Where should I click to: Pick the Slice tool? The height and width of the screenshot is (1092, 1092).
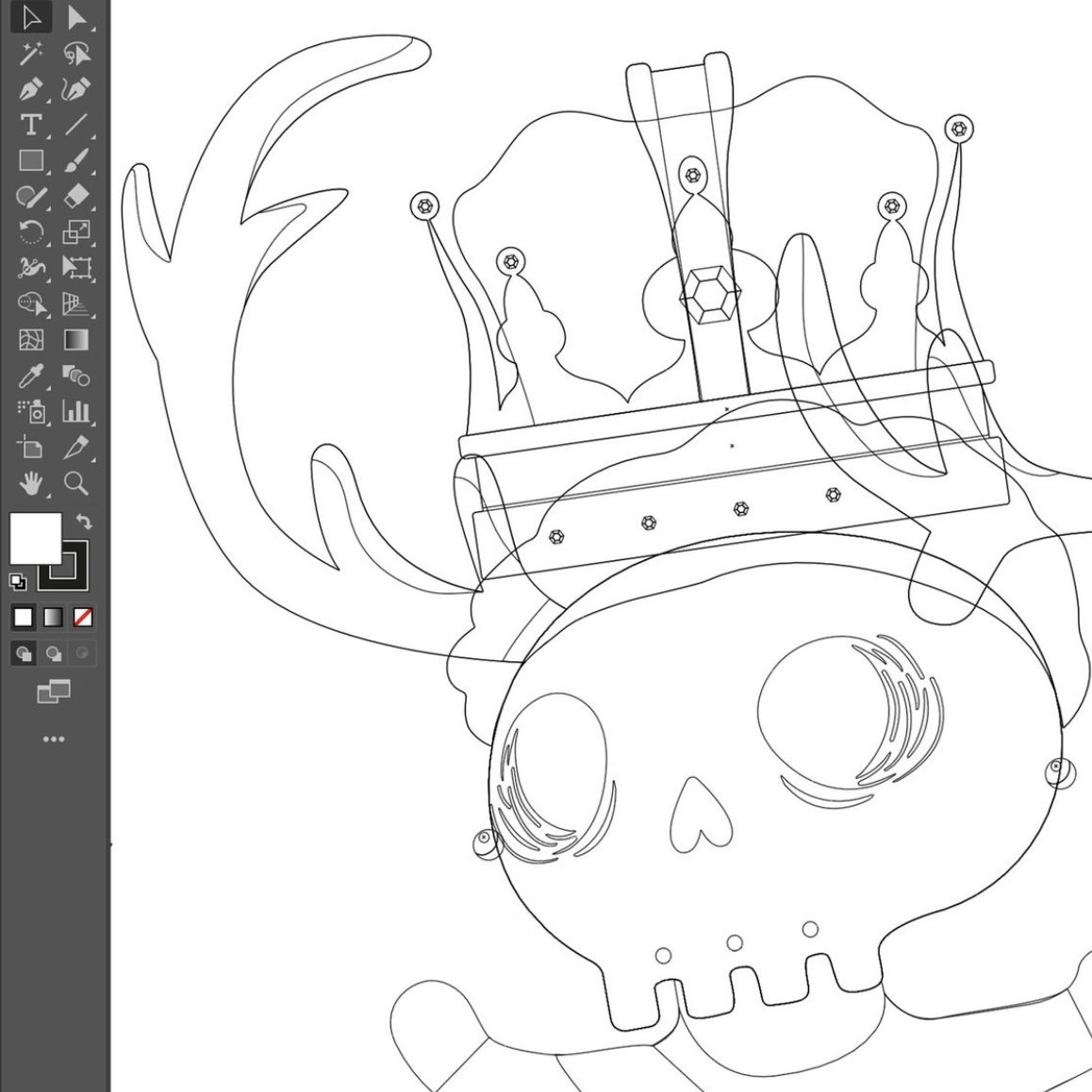(76, 447)
